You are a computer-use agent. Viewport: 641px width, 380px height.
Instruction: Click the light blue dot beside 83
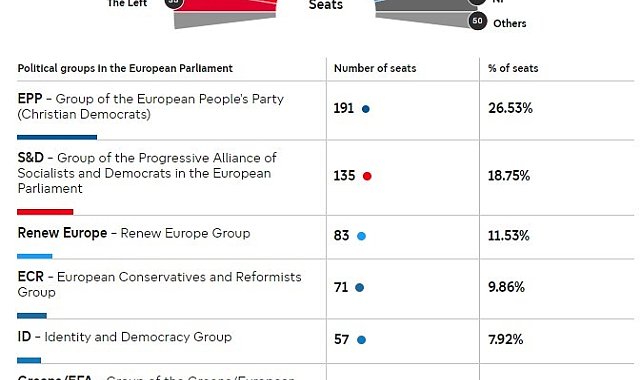[361, 236]
